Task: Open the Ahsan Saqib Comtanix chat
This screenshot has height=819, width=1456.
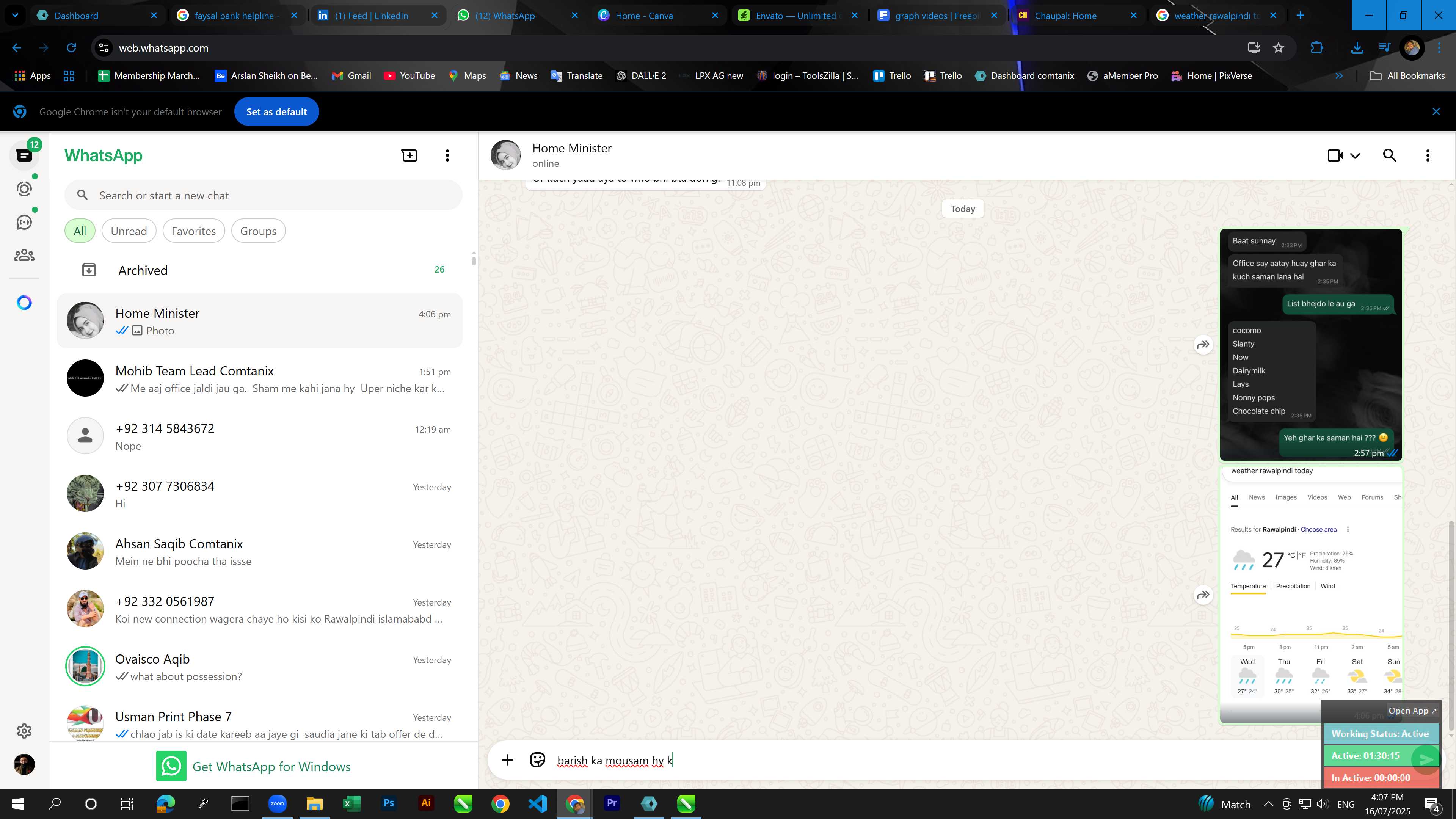Action: (x=259, y=551)
